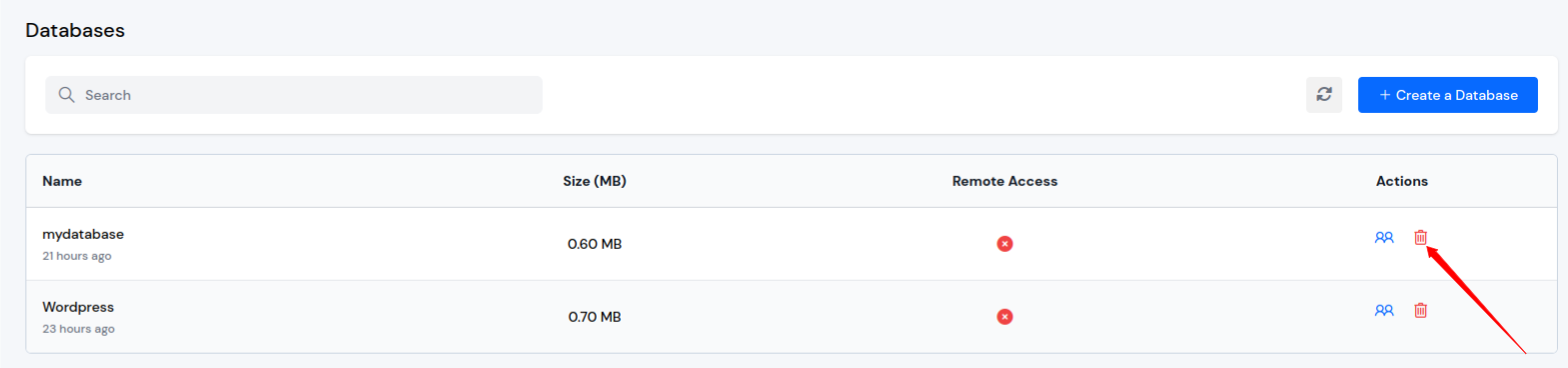The width and height of the screenshot is (1568, 368).
Task: Refresh the database list
Action: tap(1324, 95)
